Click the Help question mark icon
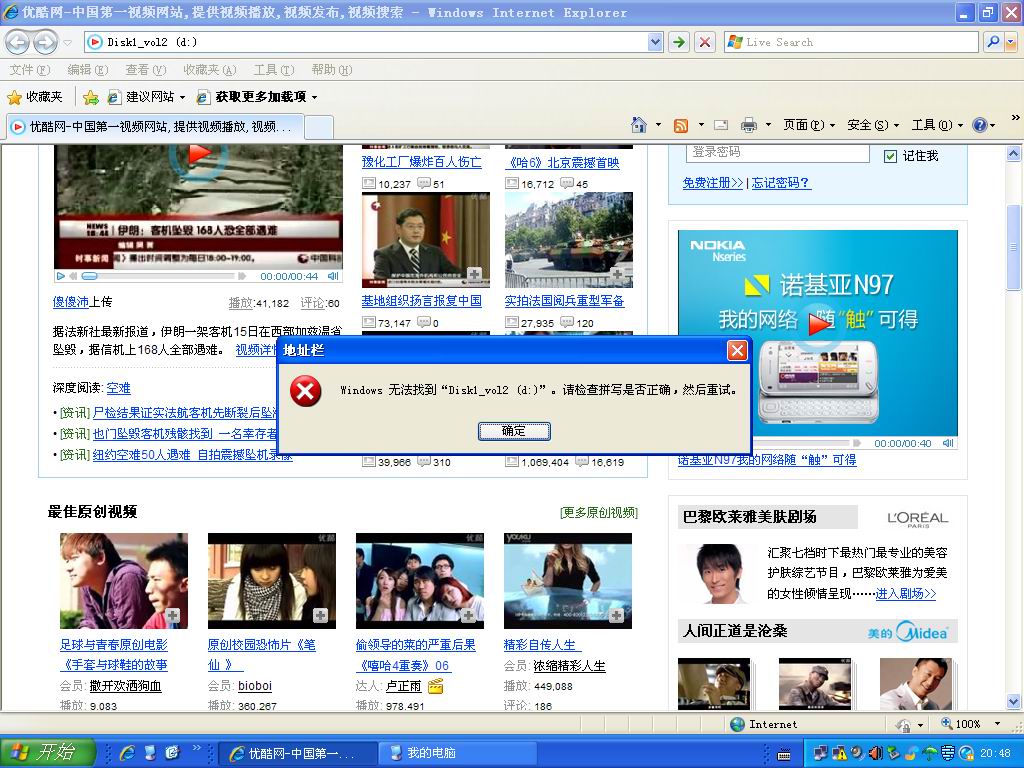 980,125
